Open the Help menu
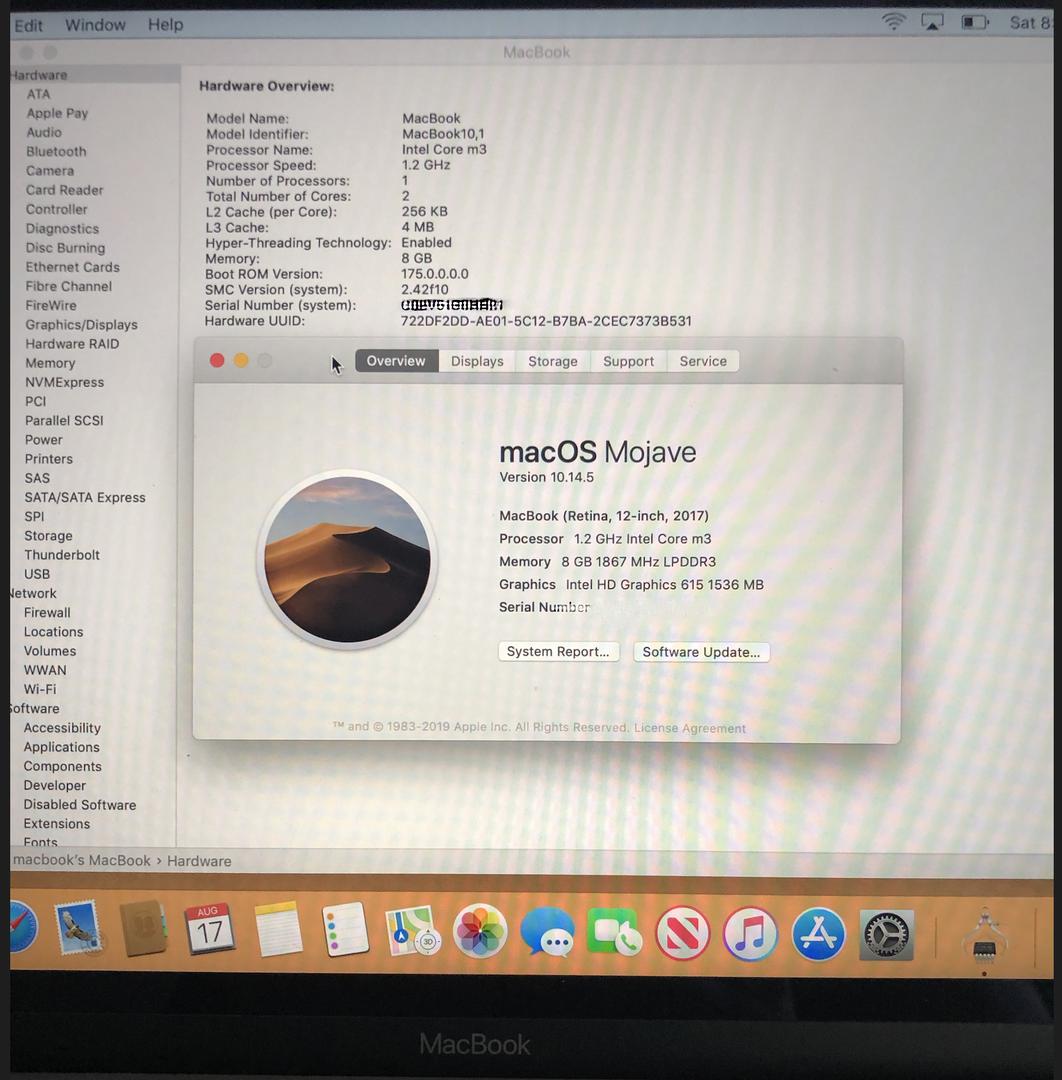 pos(165,25)
